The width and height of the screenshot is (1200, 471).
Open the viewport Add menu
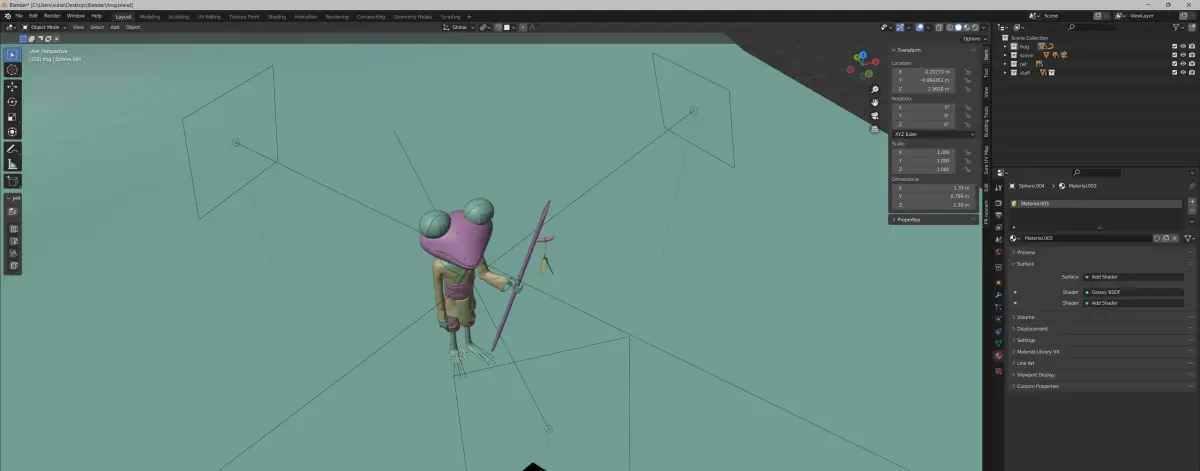click(114, 27)
